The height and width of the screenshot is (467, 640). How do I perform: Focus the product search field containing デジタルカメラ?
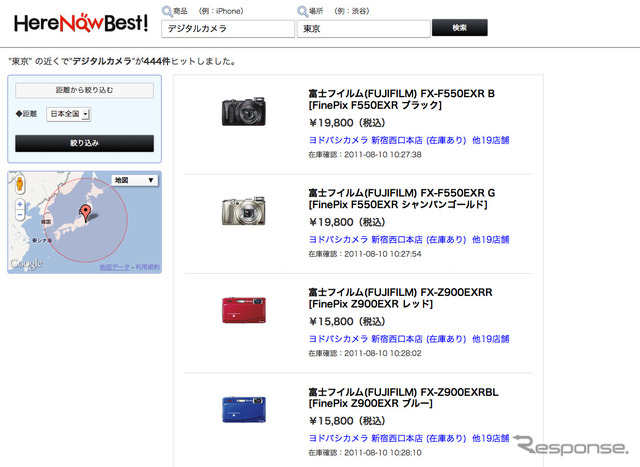coord(228,29)
